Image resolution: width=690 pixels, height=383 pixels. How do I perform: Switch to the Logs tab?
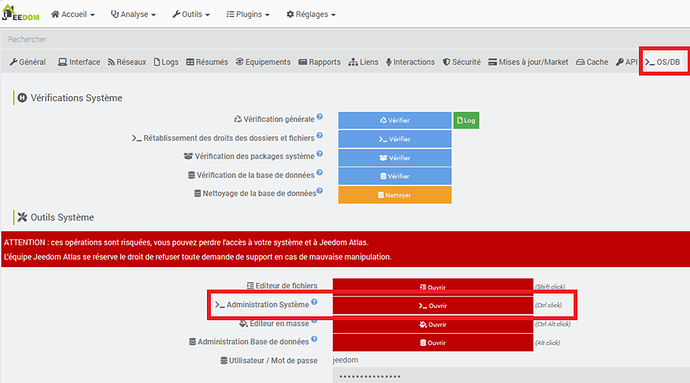(166, 62)
